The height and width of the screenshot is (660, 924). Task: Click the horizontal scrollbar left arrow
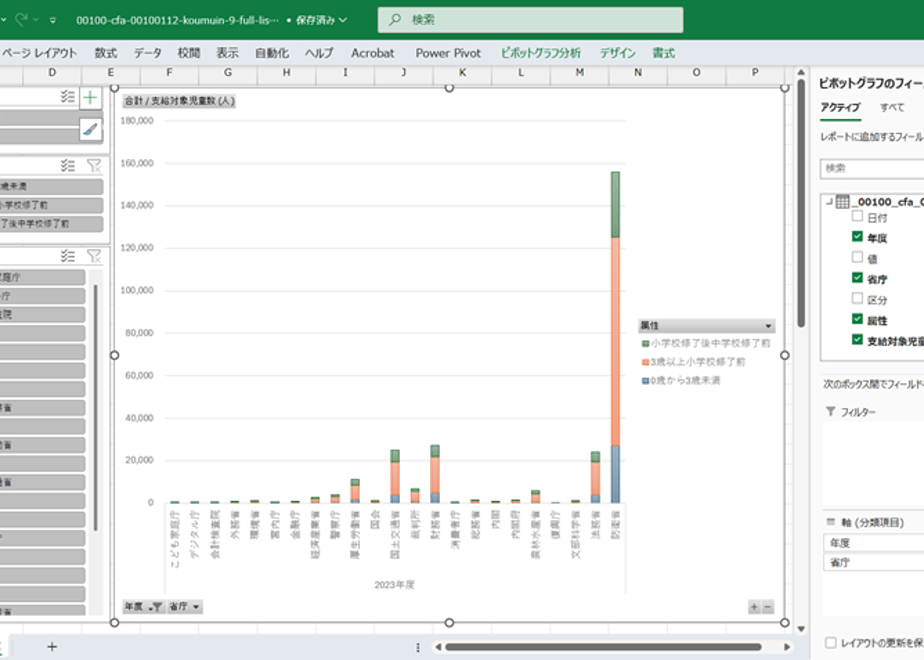(438, 647)
